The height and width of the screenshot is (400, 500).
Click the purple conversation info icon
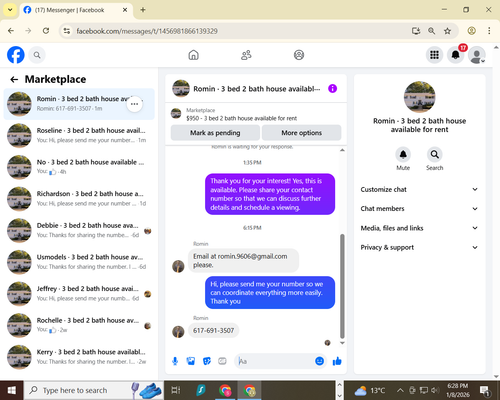click(x=332, y=89)
